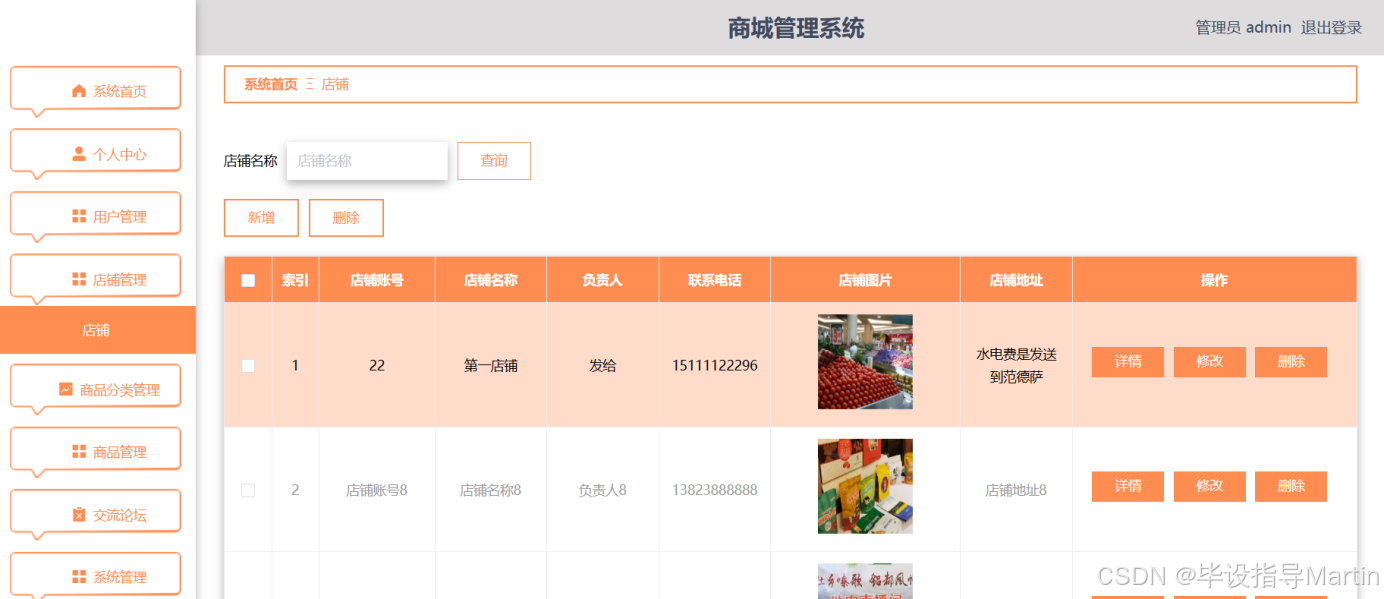Check the checkbox for row 第一店铺
Screen dimensions: 1384x599
[x=248, y=366]
